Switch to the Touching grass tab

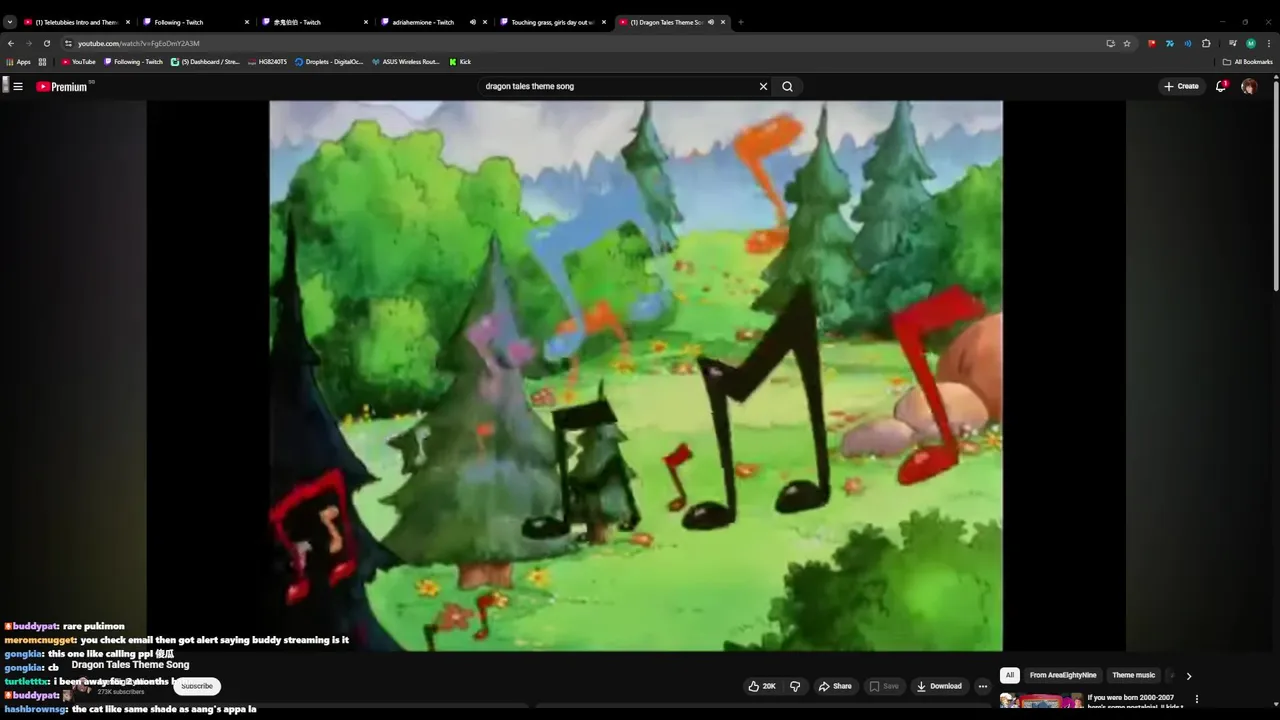click(x=553, y=22)
